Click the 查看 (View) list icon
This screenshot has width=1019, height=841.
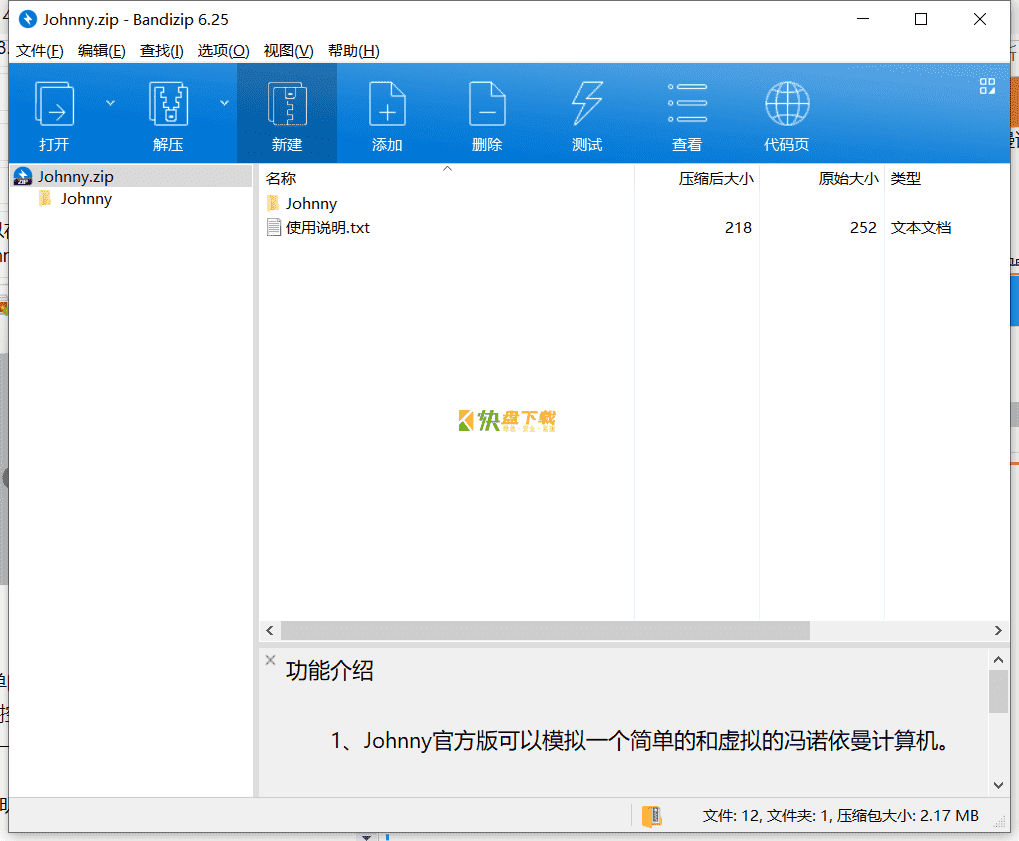click(688, 103)
